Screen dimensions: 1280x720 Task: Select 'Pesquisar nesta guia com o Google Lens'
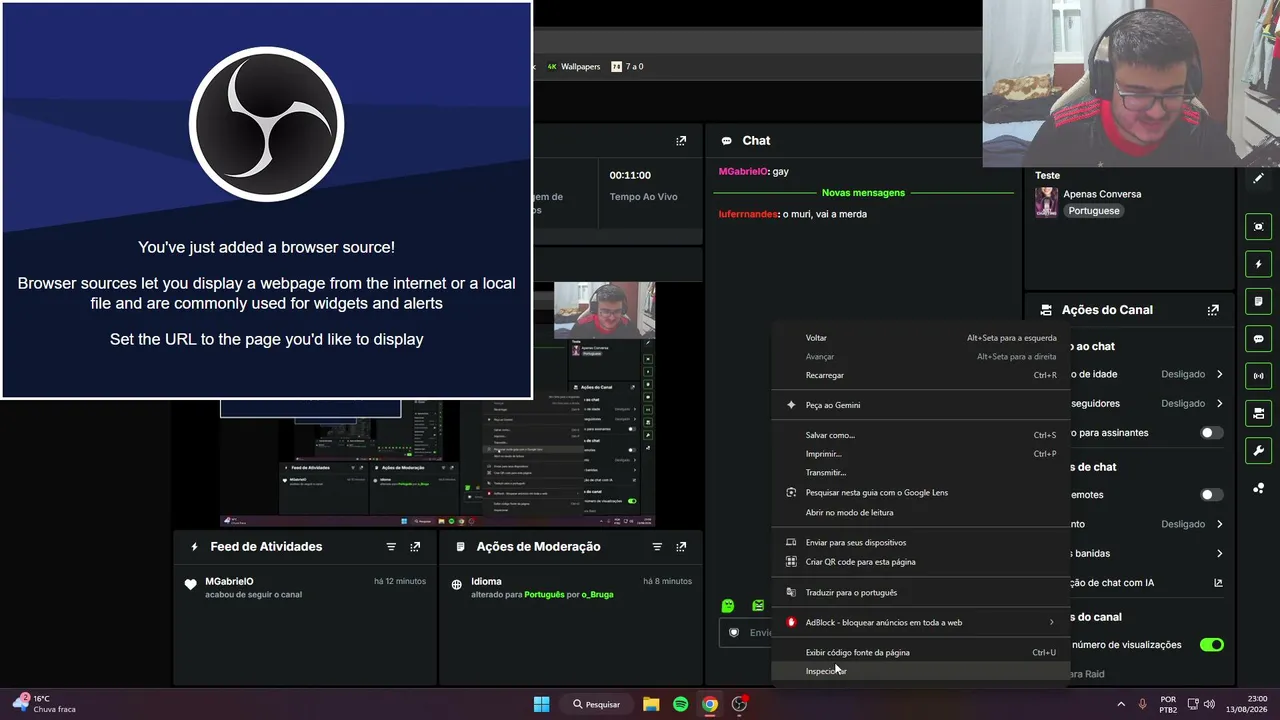pyautogui.click(x=920, y=492)
